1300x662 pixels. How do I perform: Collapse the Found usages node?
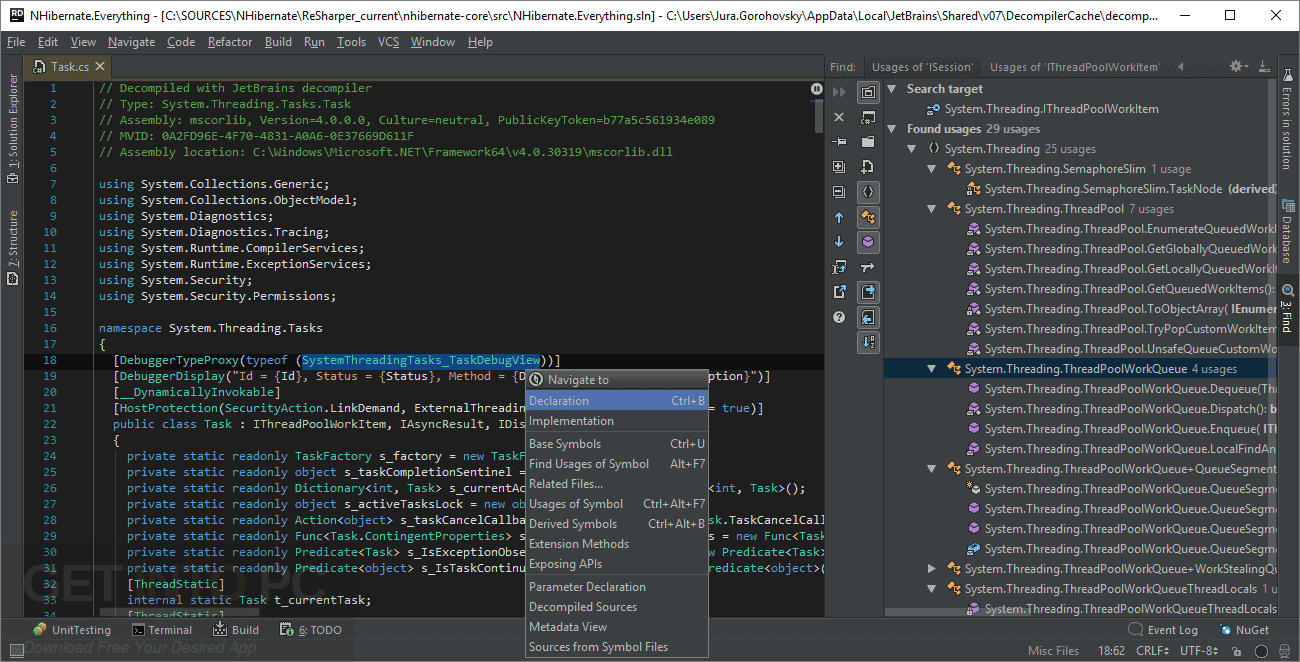pos(893,129)
